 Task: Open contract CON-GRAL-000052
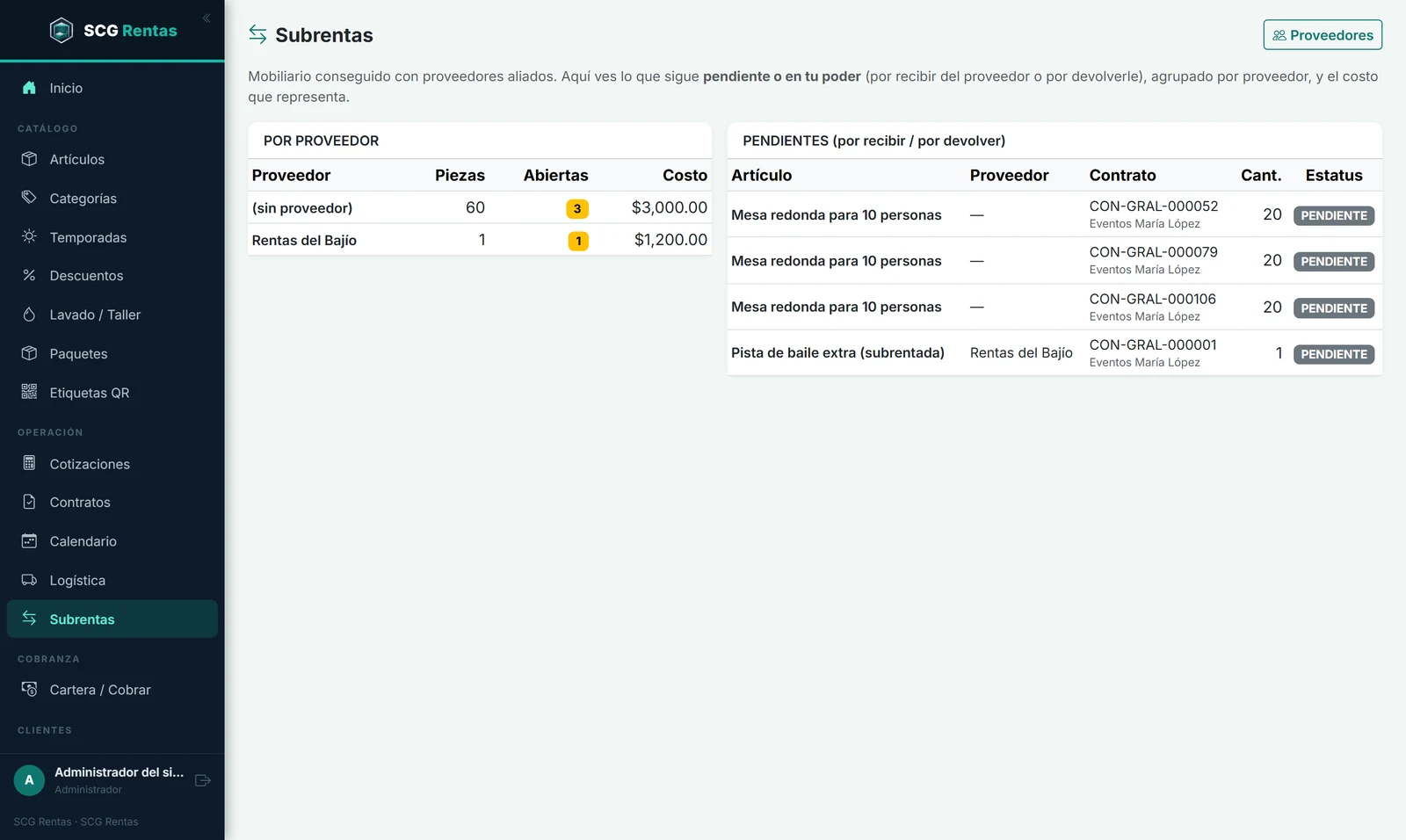(x=1154, y=206)
